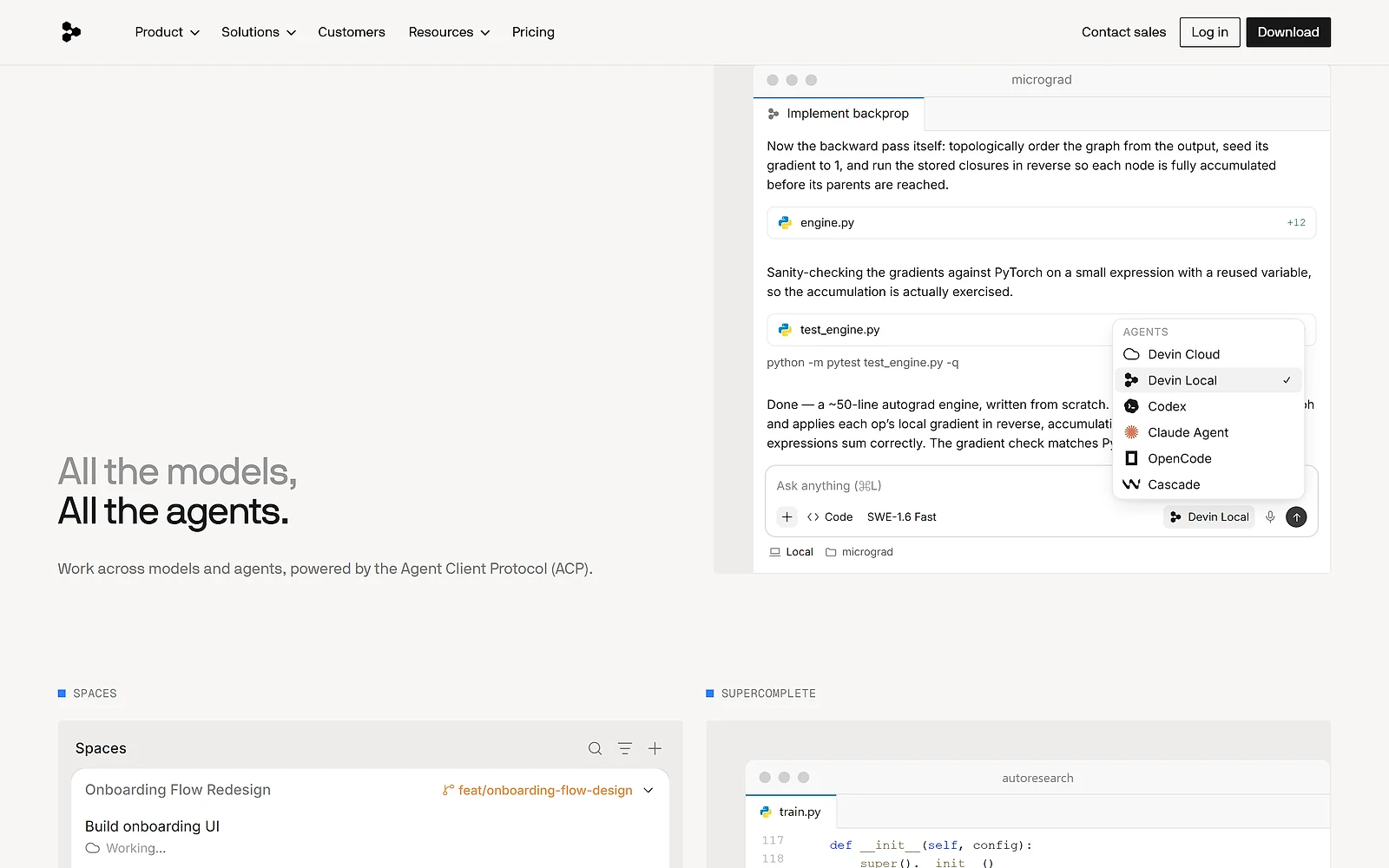Viewport: 1389px width, 868px height.
Task: Click the Log in button
Action: click(1209, 32)
